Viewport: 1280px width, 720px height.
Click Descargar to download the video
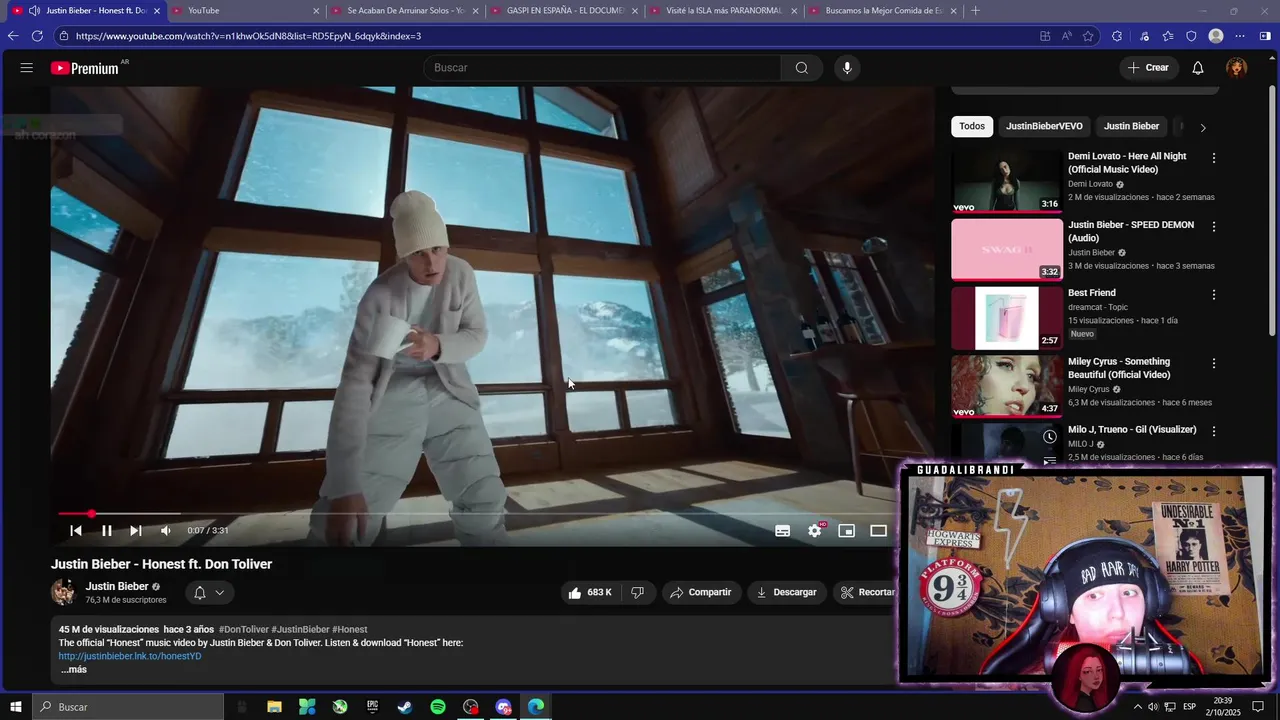pyautogui.click(x=787, y=593)
